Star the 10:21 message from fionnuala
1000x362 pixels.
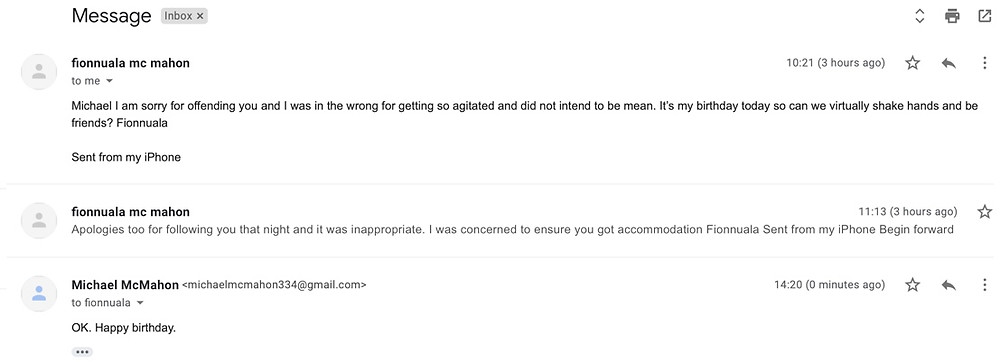coord(913,62)
